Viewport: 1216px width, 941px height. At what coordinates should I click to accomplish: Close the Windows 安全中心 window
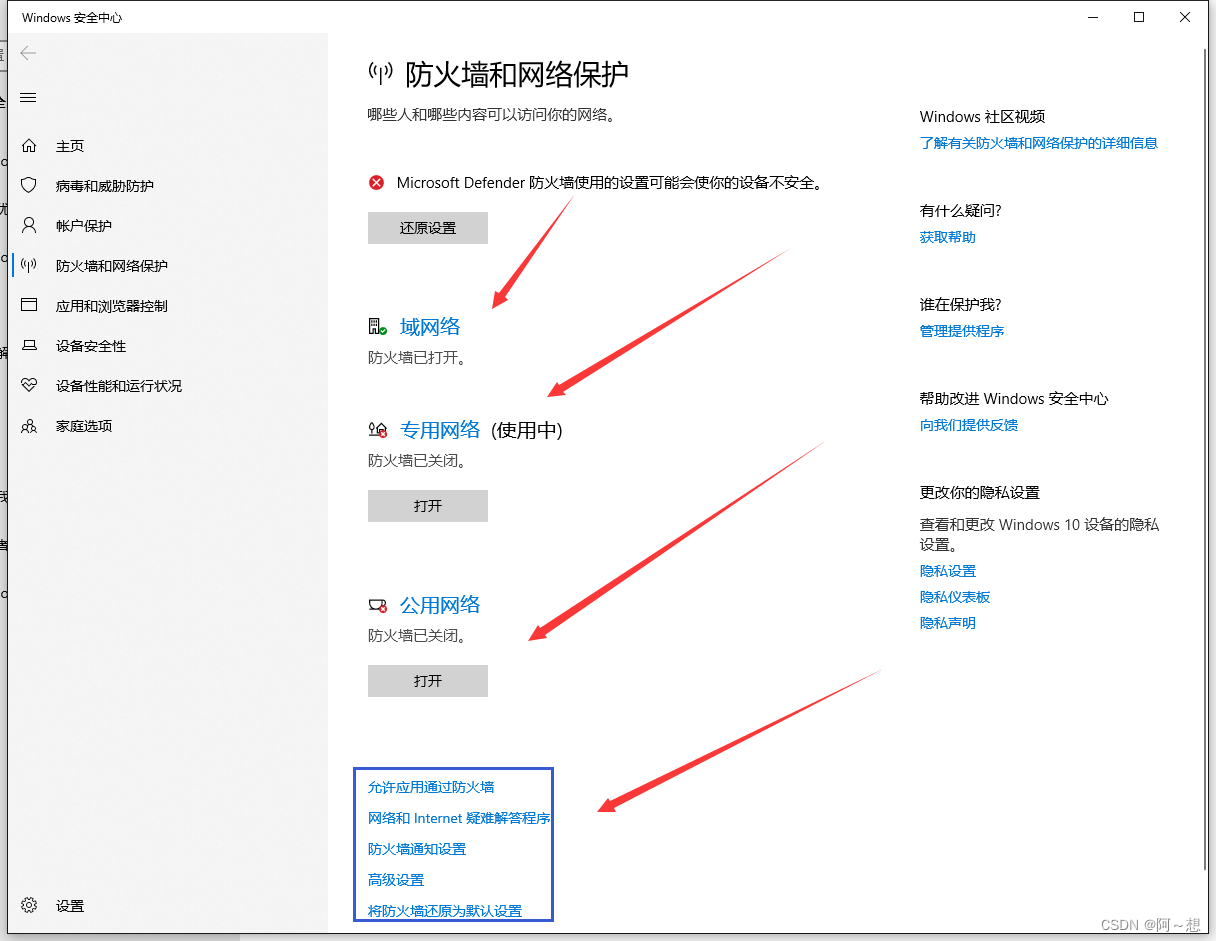tap(1185, 17)
